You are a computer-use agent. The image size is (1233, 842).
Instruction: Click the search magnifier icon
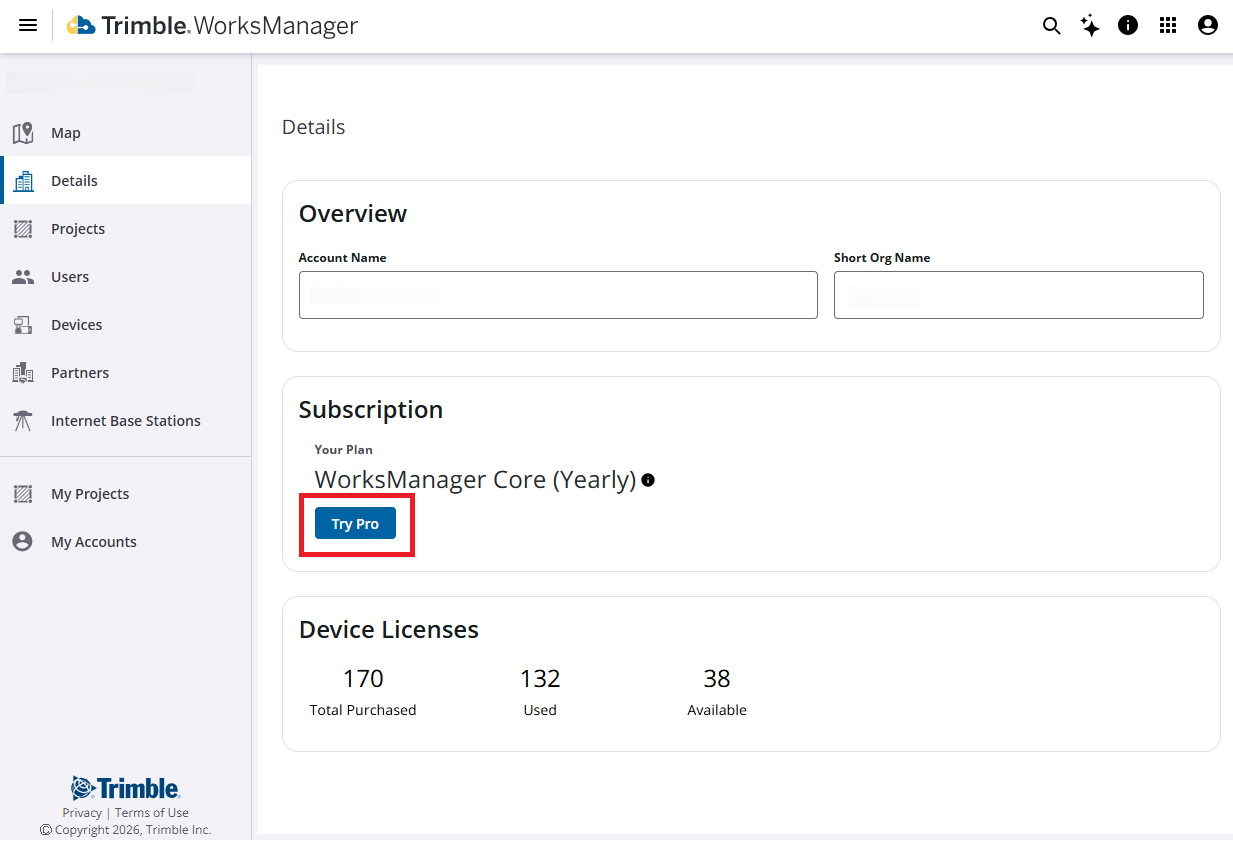[1051, 26]
